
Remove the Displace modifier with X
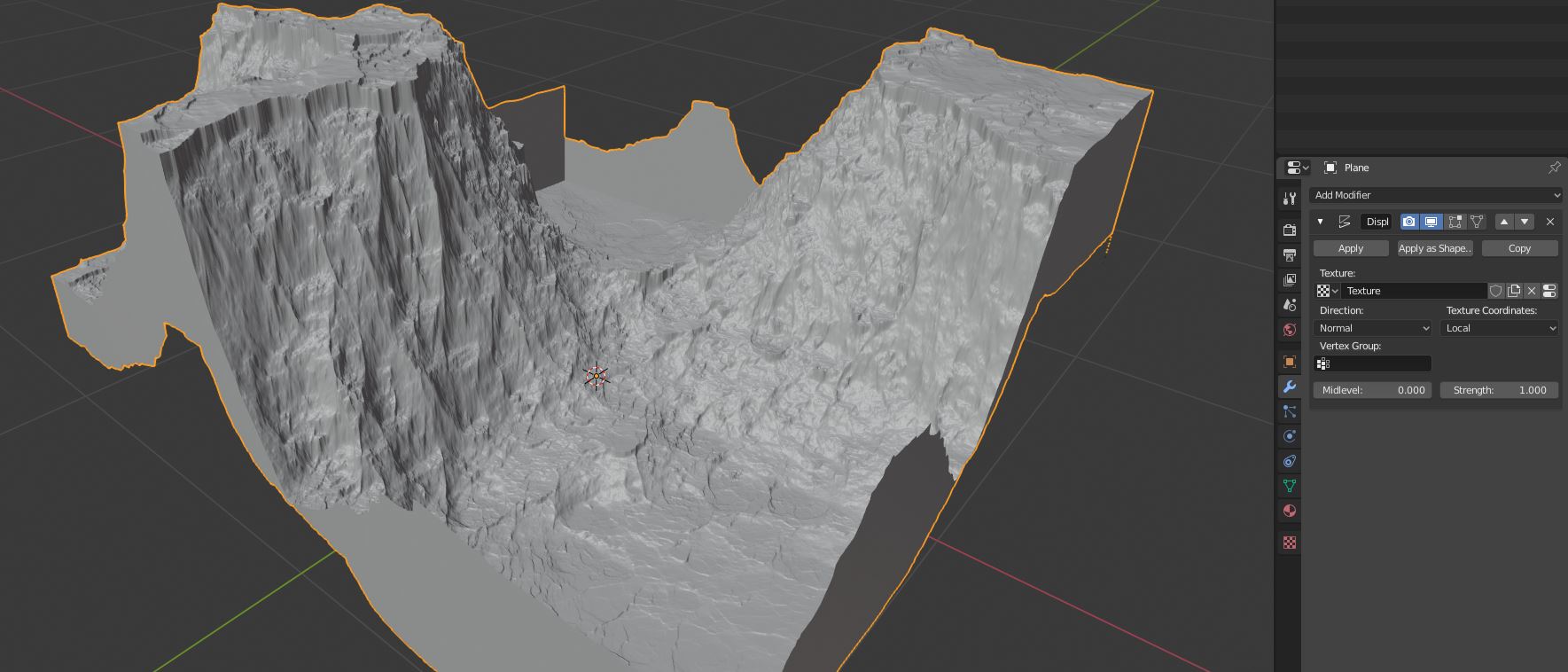1550,222
